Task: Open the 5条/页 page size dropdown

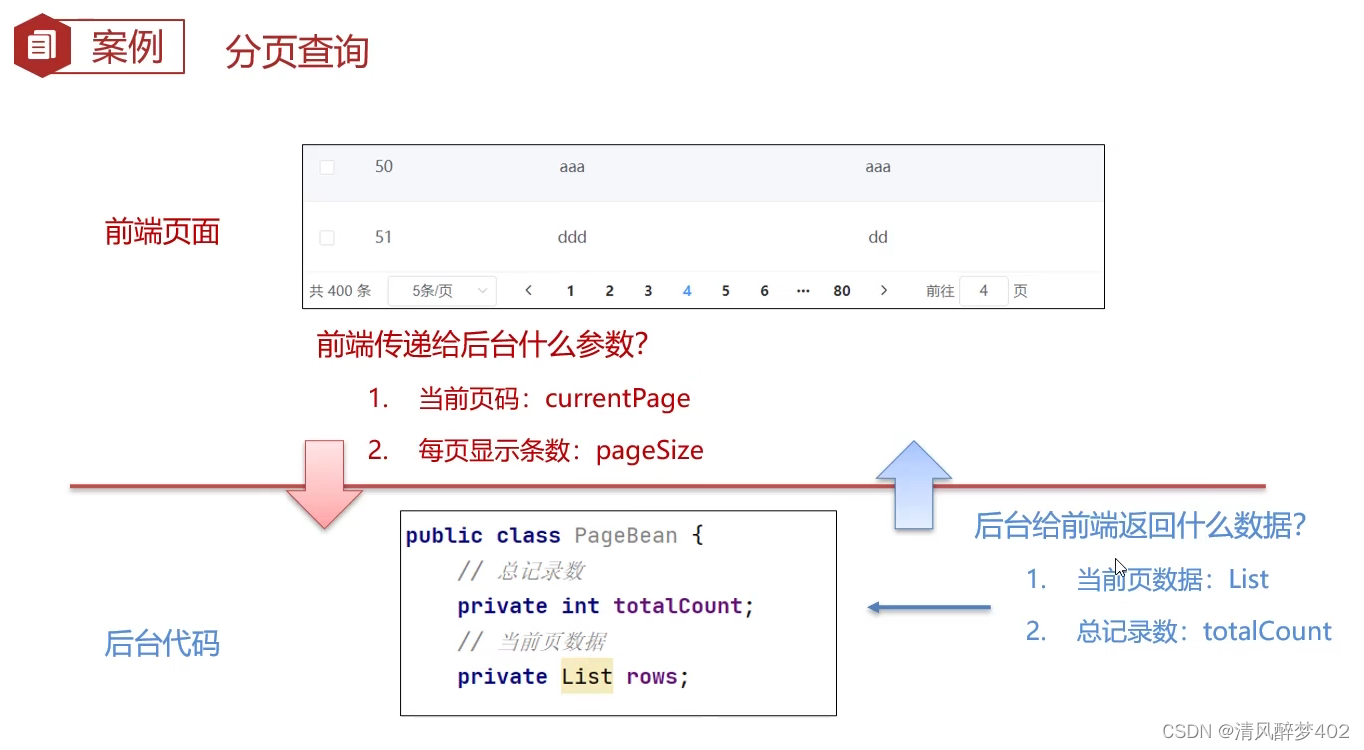Action: [441, 291]
